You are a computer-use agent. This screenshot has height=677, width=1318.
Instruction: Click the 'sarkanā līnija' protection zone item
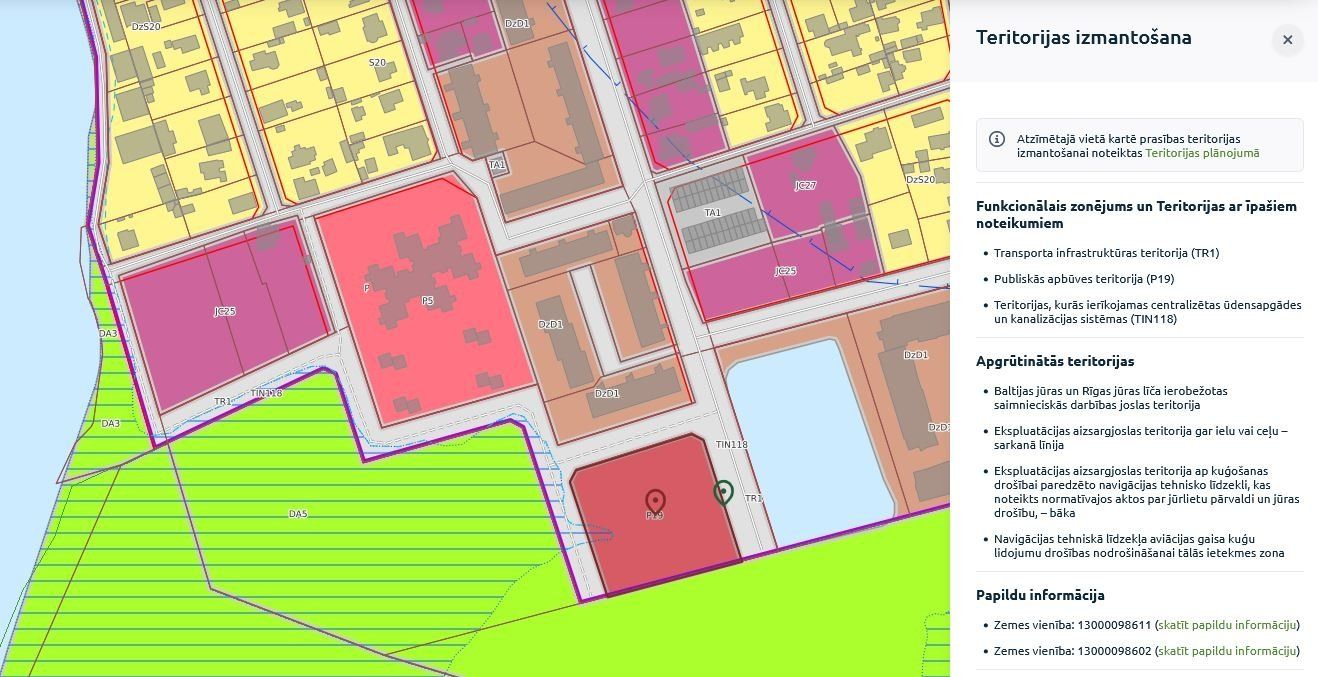(x=1141, y=438)
